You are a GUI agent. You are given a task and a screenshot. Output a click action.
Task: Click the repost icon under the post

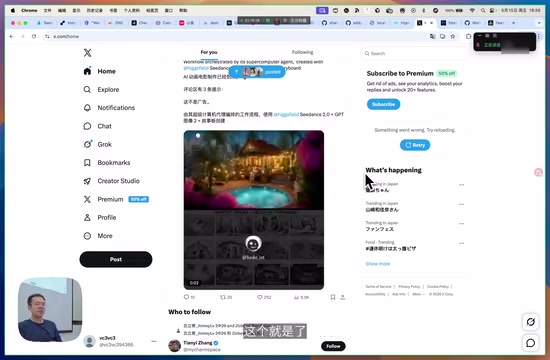tap(223, 297)
